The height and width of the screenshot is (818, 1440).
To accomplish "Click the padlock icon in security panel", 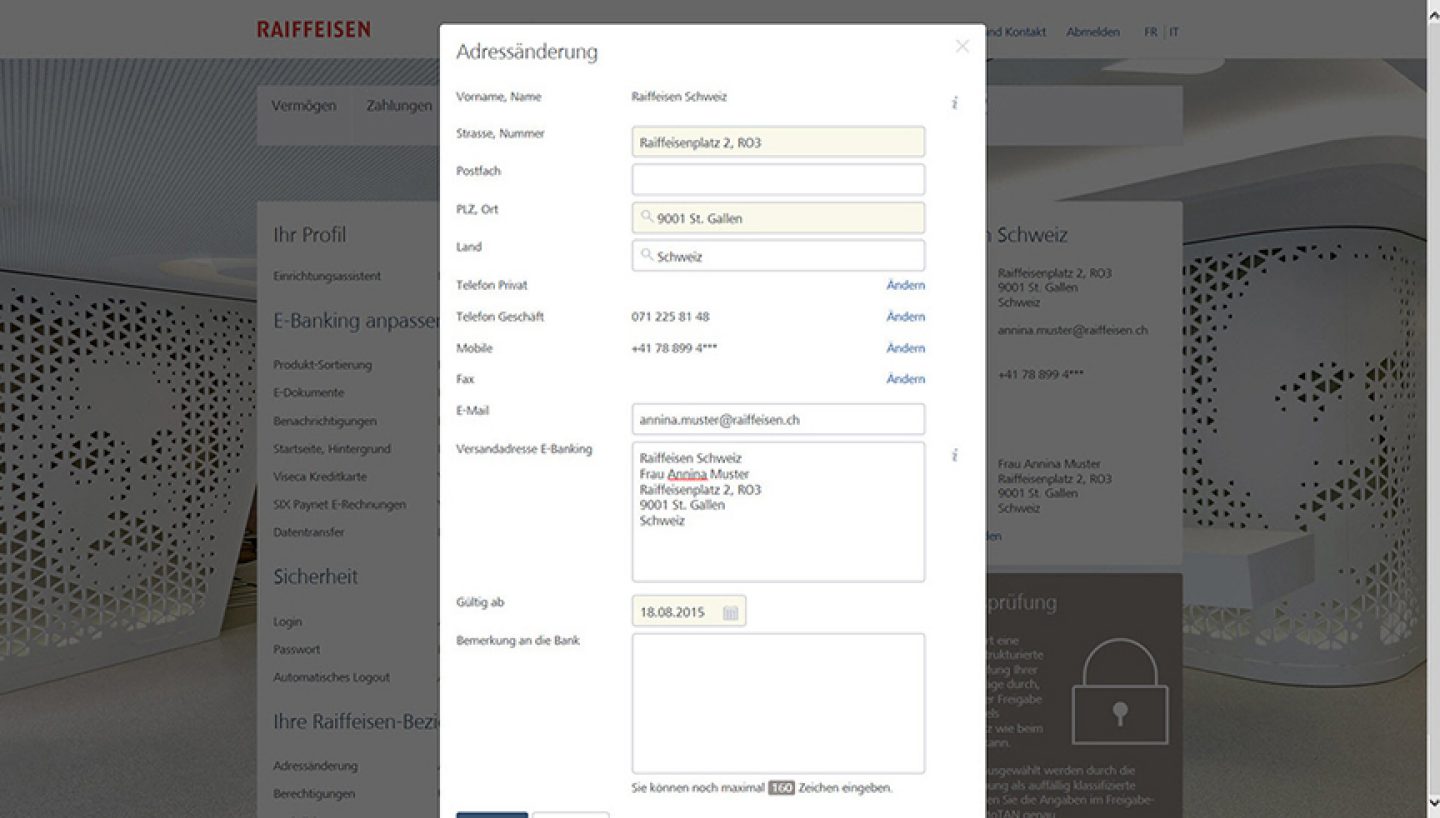I will pyautogui.click(x=1119, y=692).
